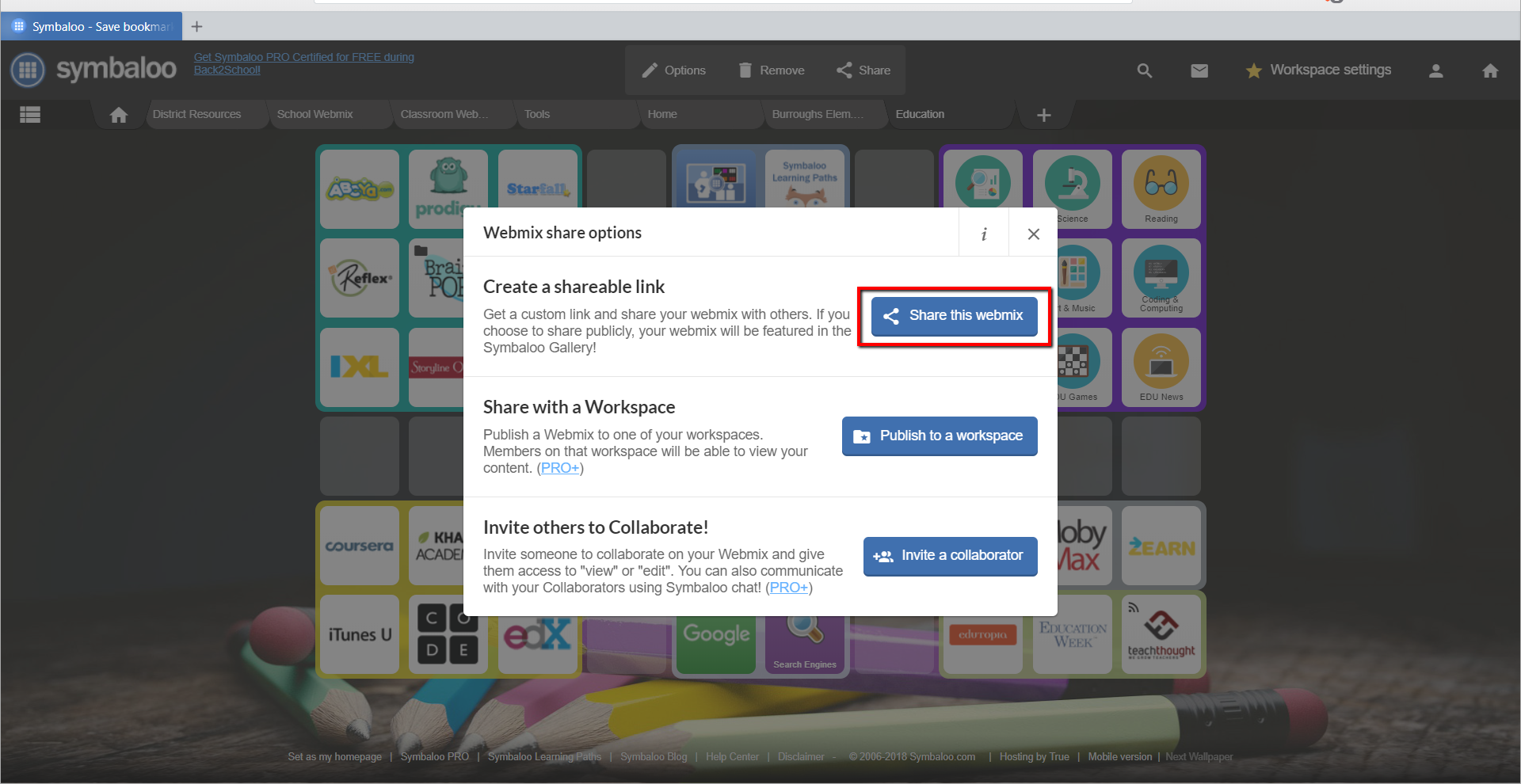1521x784 pixels.
Task: Open the Symbaloo Learning Paths tile
Action: coord(804,178)
